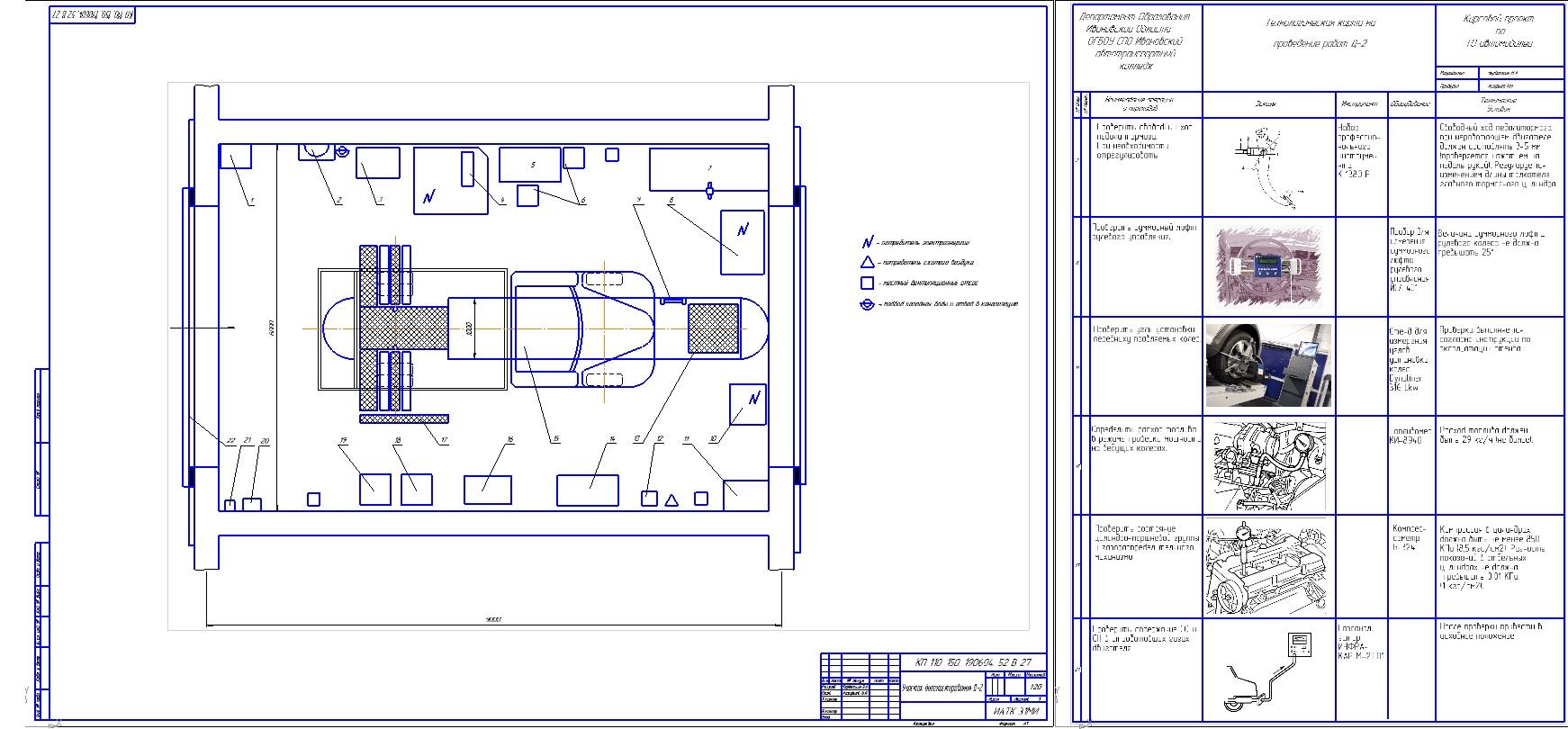Click the compressed air triangle legend symbol
Viewport: 1568px width, 729px height.
[x=867, y=263]
